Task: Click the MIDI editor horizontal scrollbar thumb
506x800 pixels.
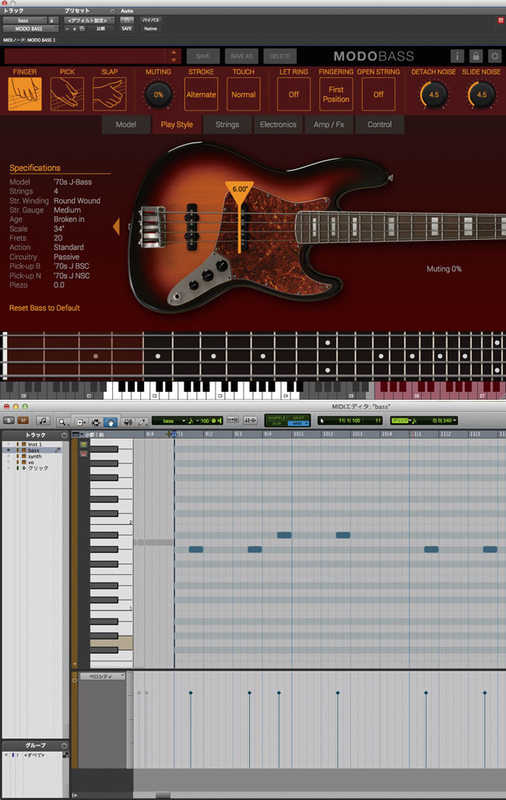Action: point(163,795)
